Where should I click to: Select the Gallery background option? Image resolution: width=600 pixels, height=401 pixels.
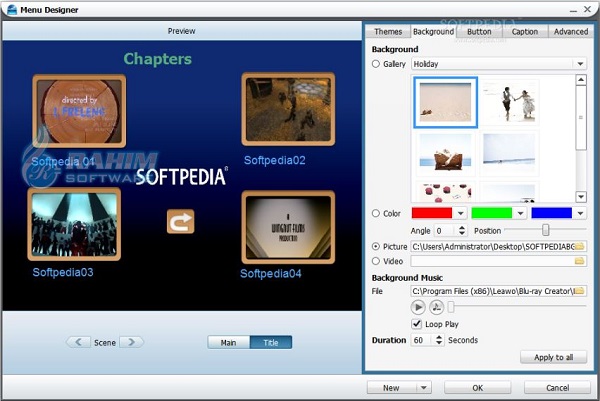click(x=376, y=64)
